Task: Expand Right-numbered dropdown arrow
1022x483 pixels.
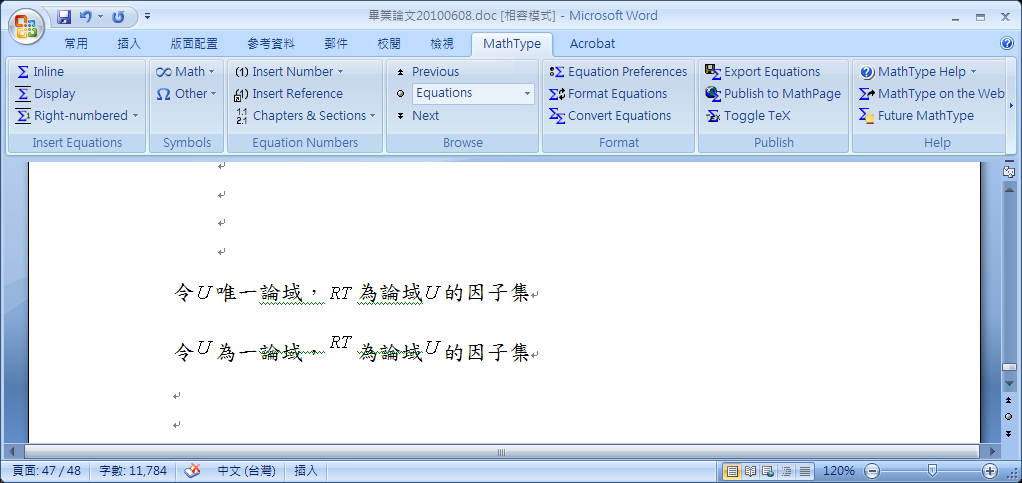Action: (x=135, y=116)
